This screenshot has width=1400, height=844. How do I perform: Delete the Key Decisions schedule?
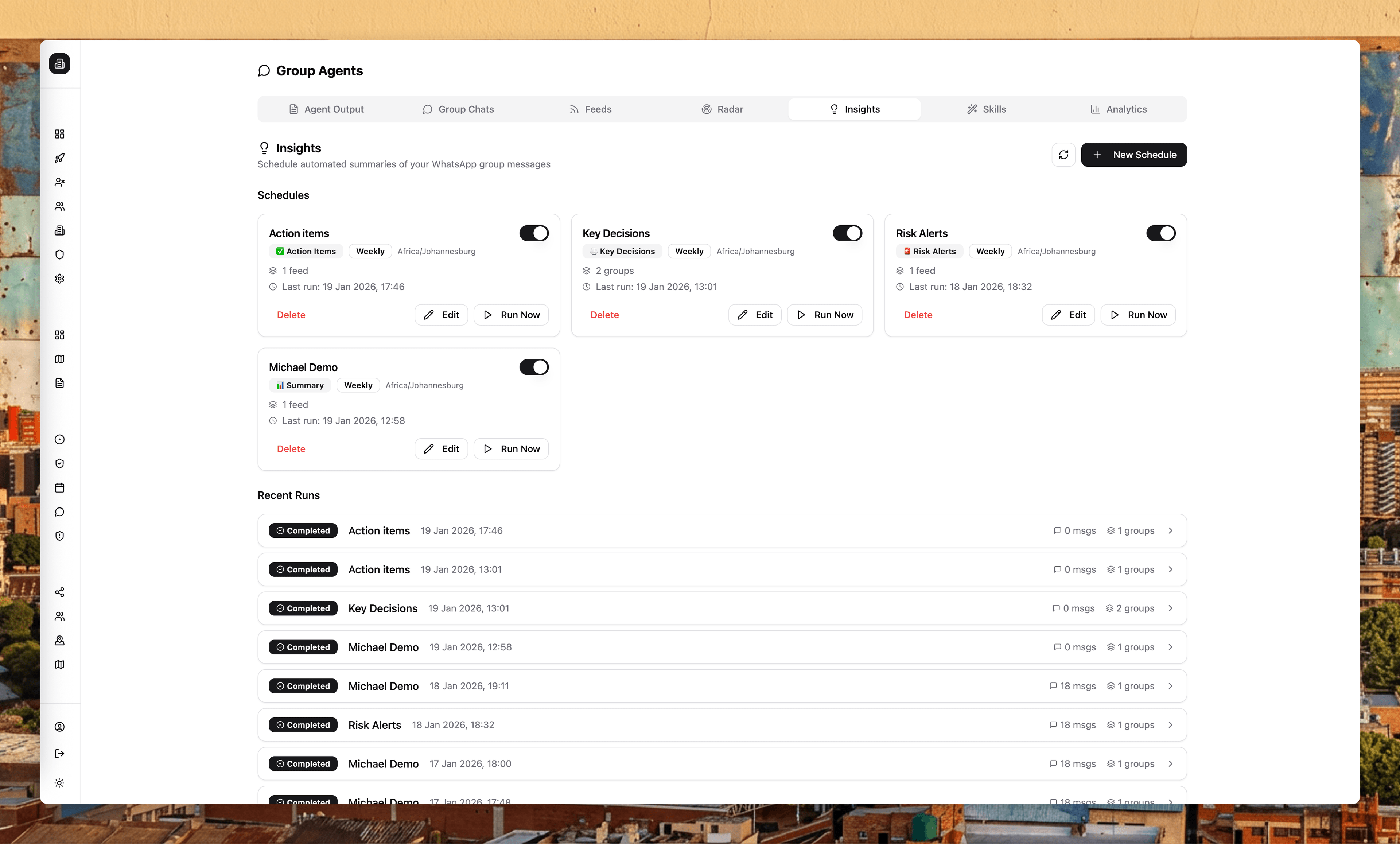pos(604,315)
